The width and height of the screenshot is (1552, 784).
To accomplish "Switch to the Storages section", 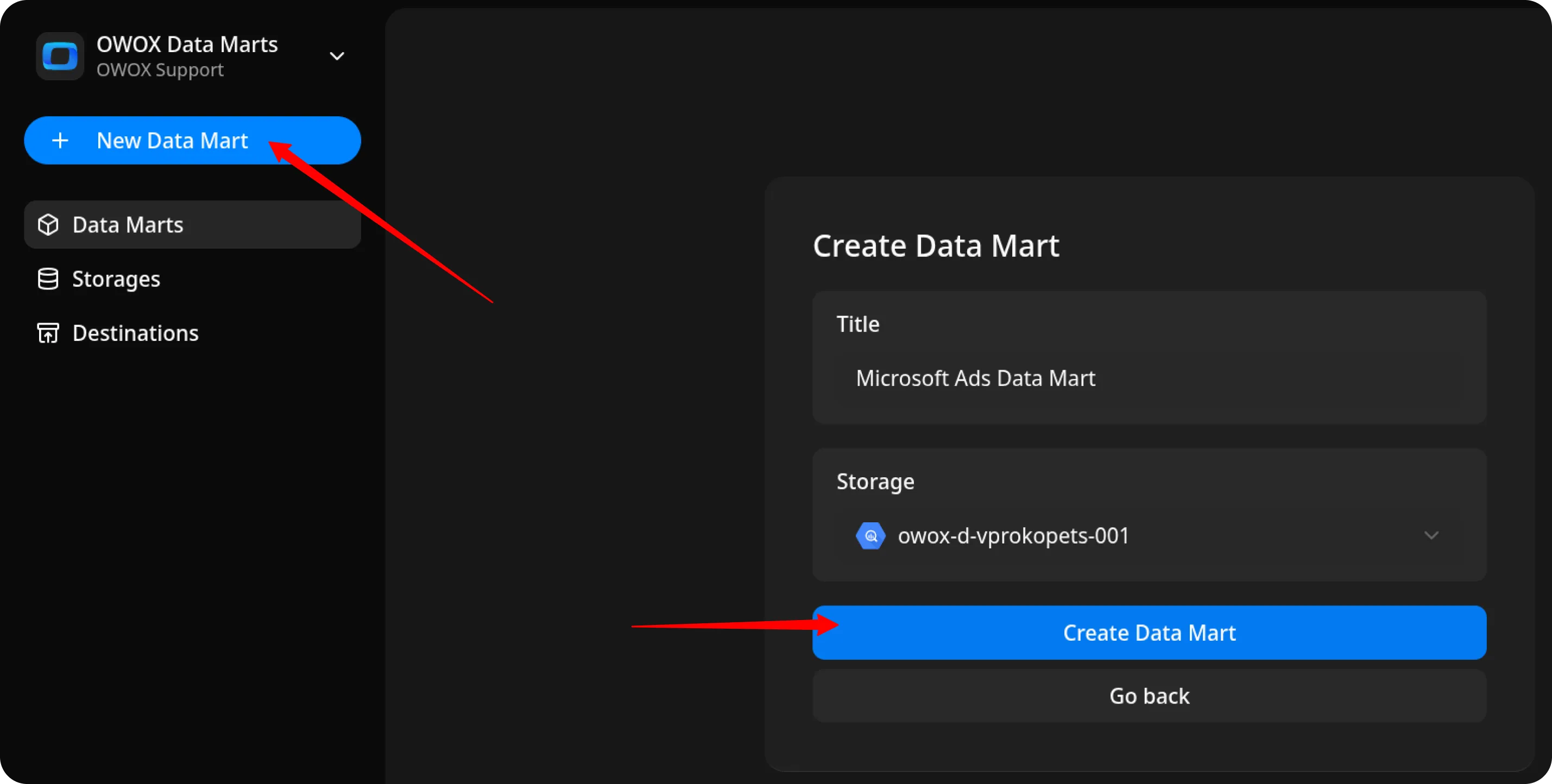I will point(116,279).
